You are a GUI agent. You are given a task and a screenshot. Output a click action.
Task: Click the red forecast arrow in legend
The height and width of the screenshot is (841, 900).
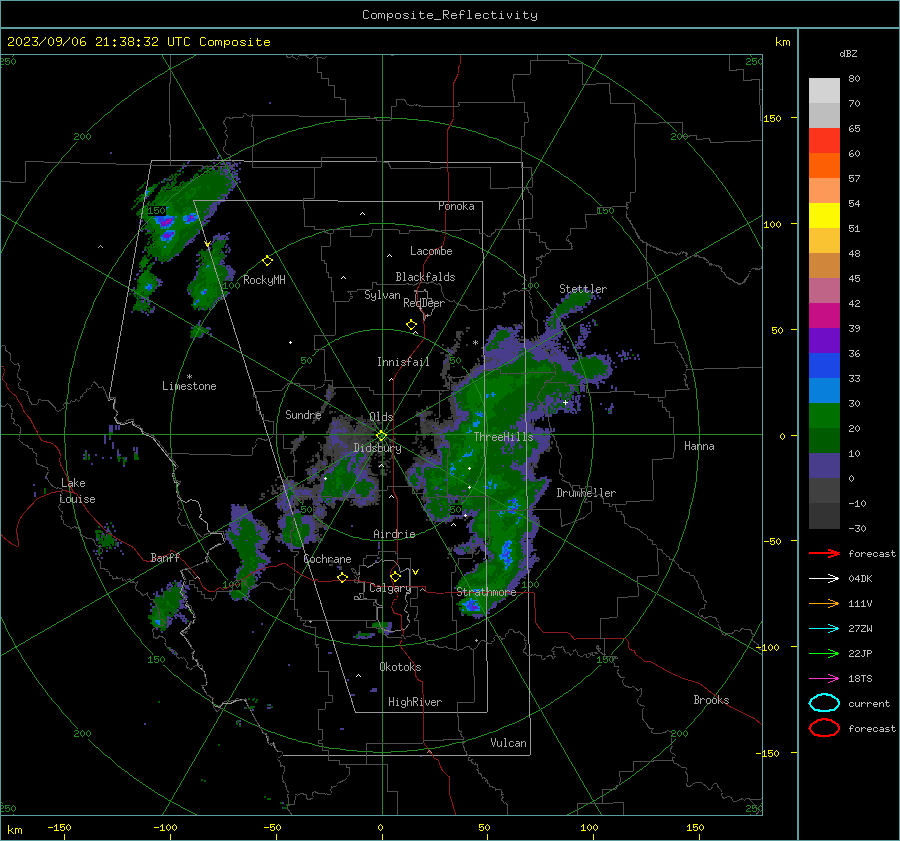click(824, 553)
